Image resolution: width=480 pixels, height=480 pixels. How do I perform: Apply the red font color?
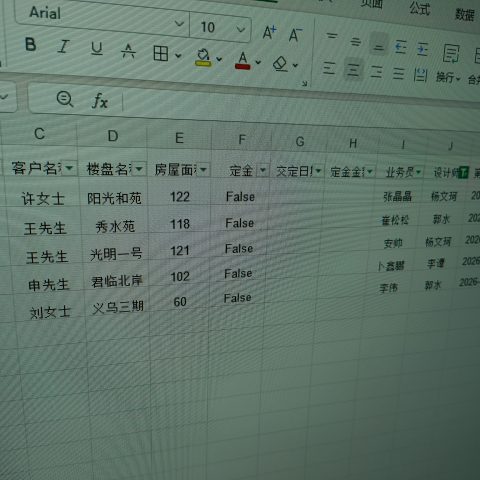(243, 60)
